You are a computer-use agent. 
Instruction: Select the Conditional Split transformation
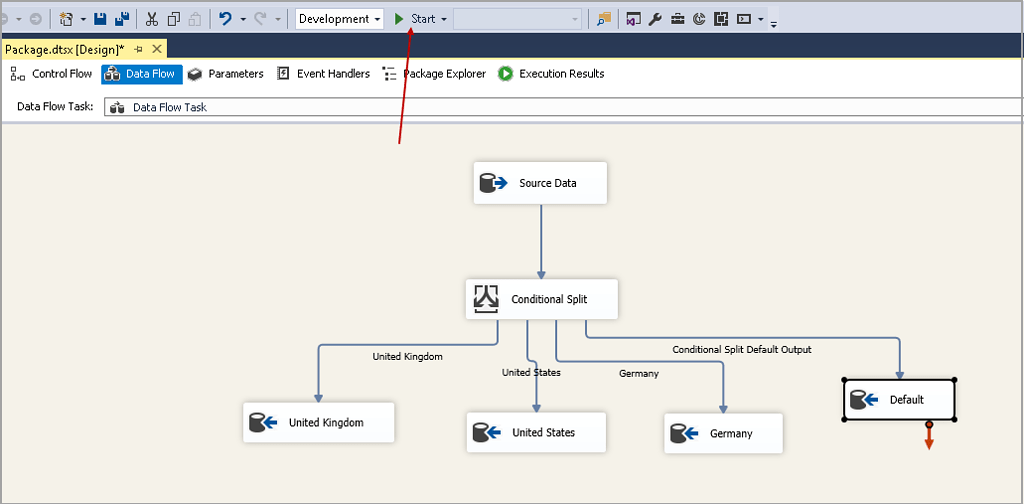pos(541,299)
